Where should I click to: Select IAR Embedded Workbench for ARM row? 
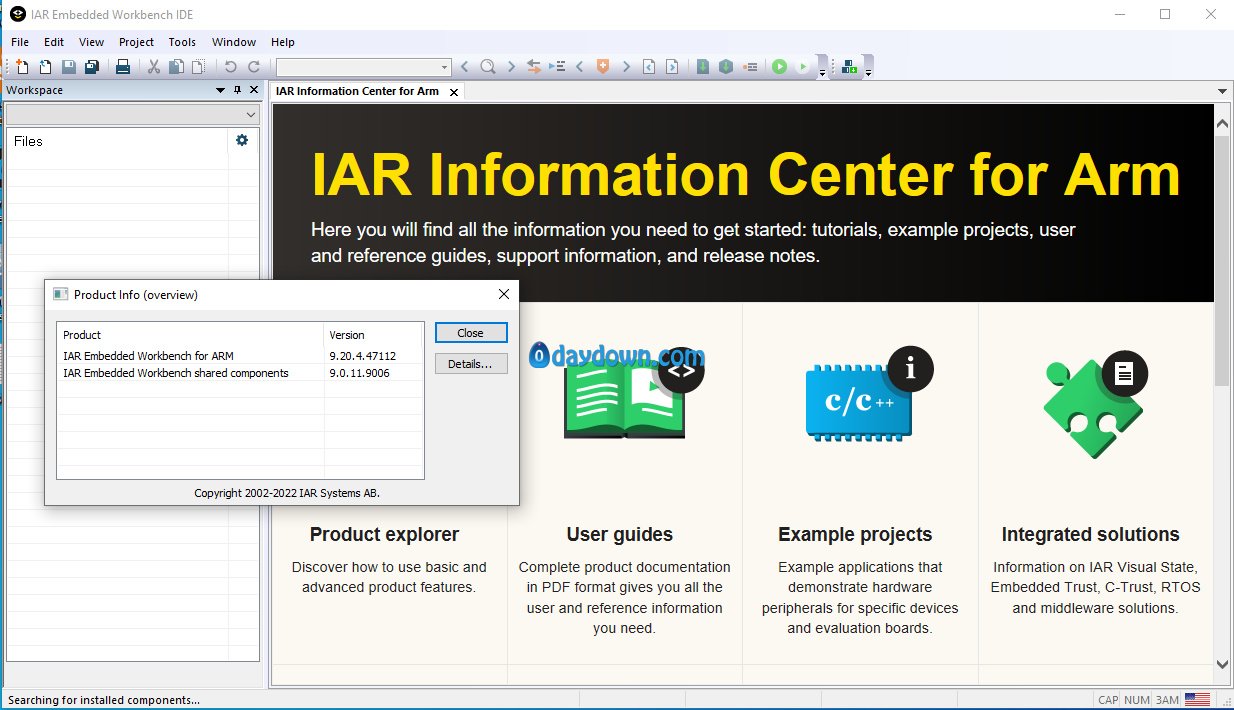240,356
